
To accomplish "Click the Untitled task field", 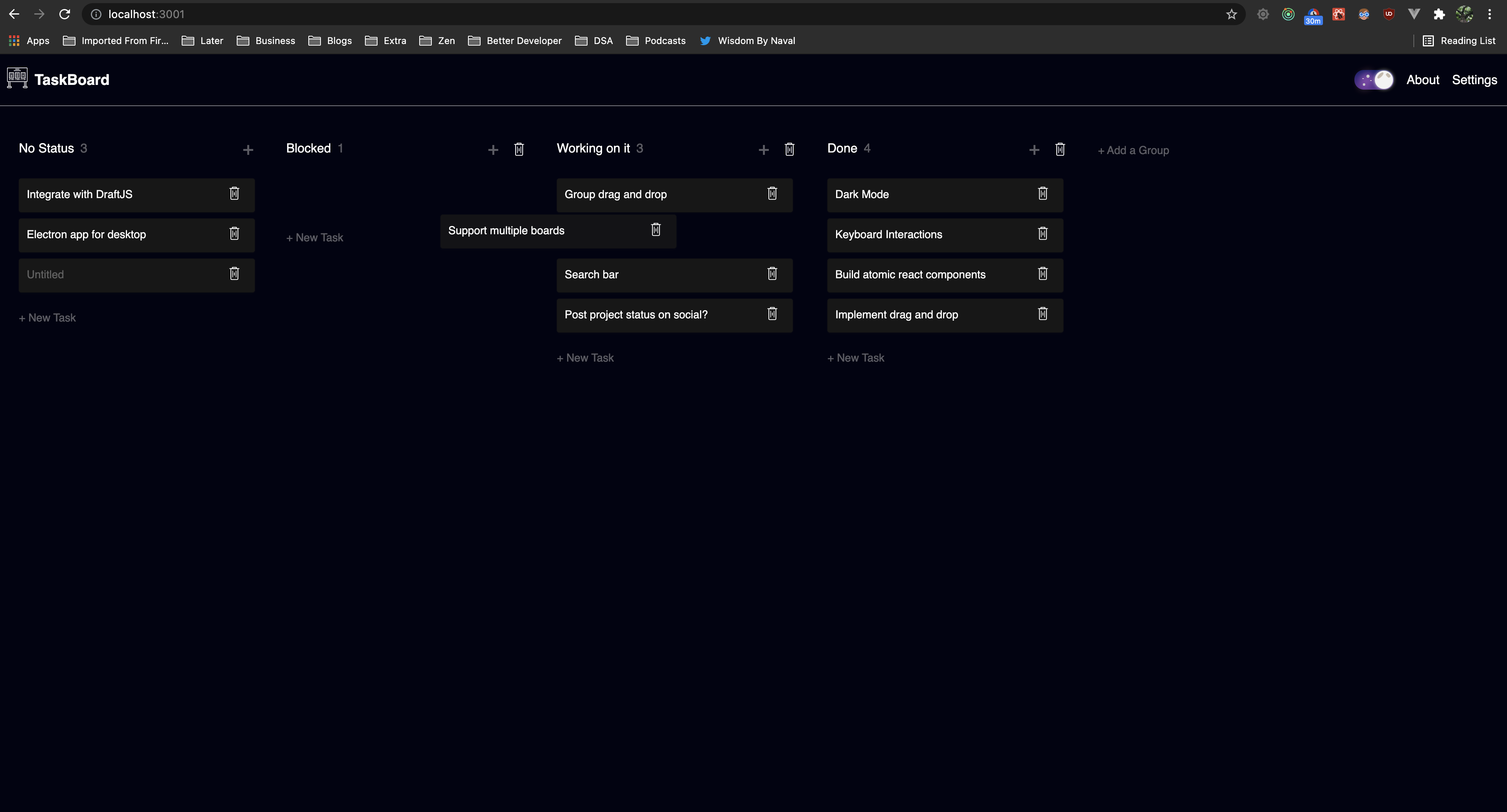I will click(x=117, y=274).
